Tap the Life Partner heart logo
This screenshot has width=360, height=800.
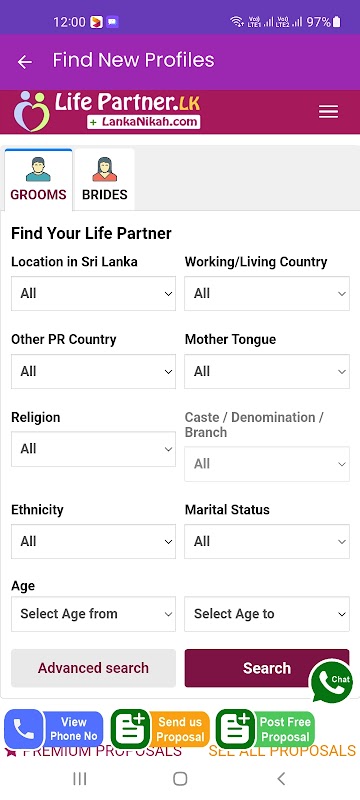coord(32,112)
